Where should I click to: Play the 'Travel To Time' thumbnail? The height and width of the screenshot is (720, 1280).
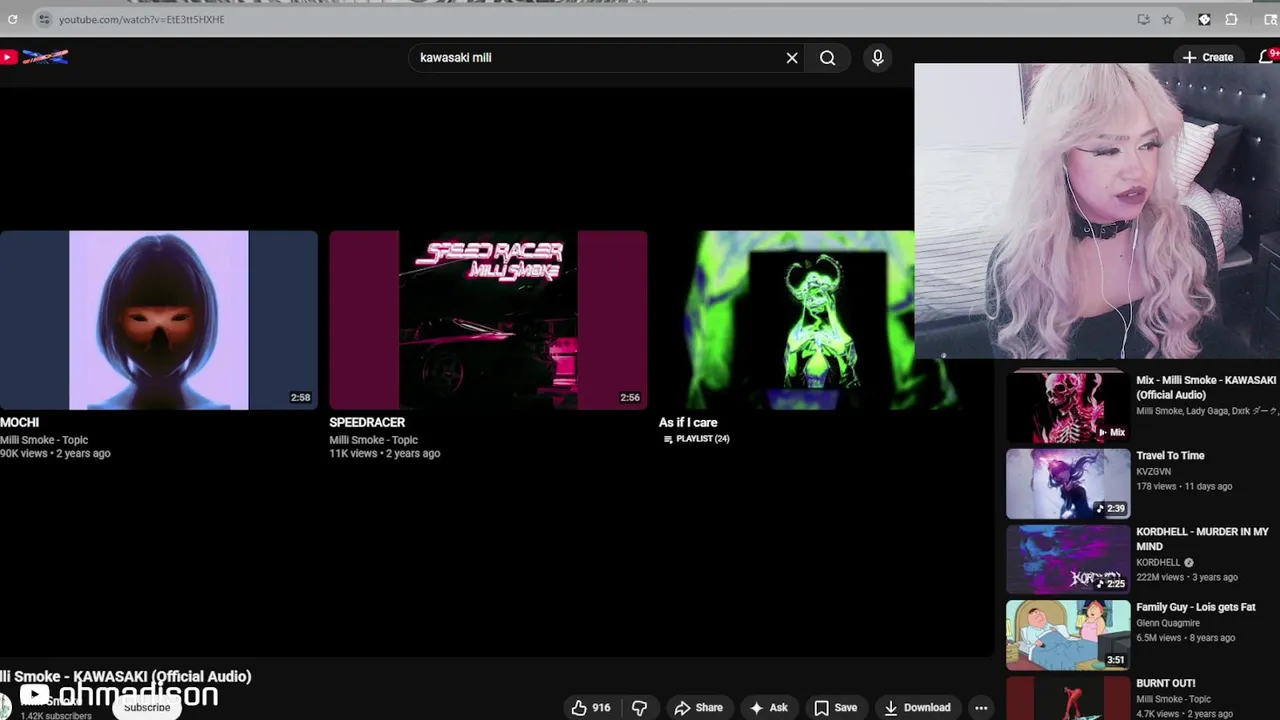1068,484
